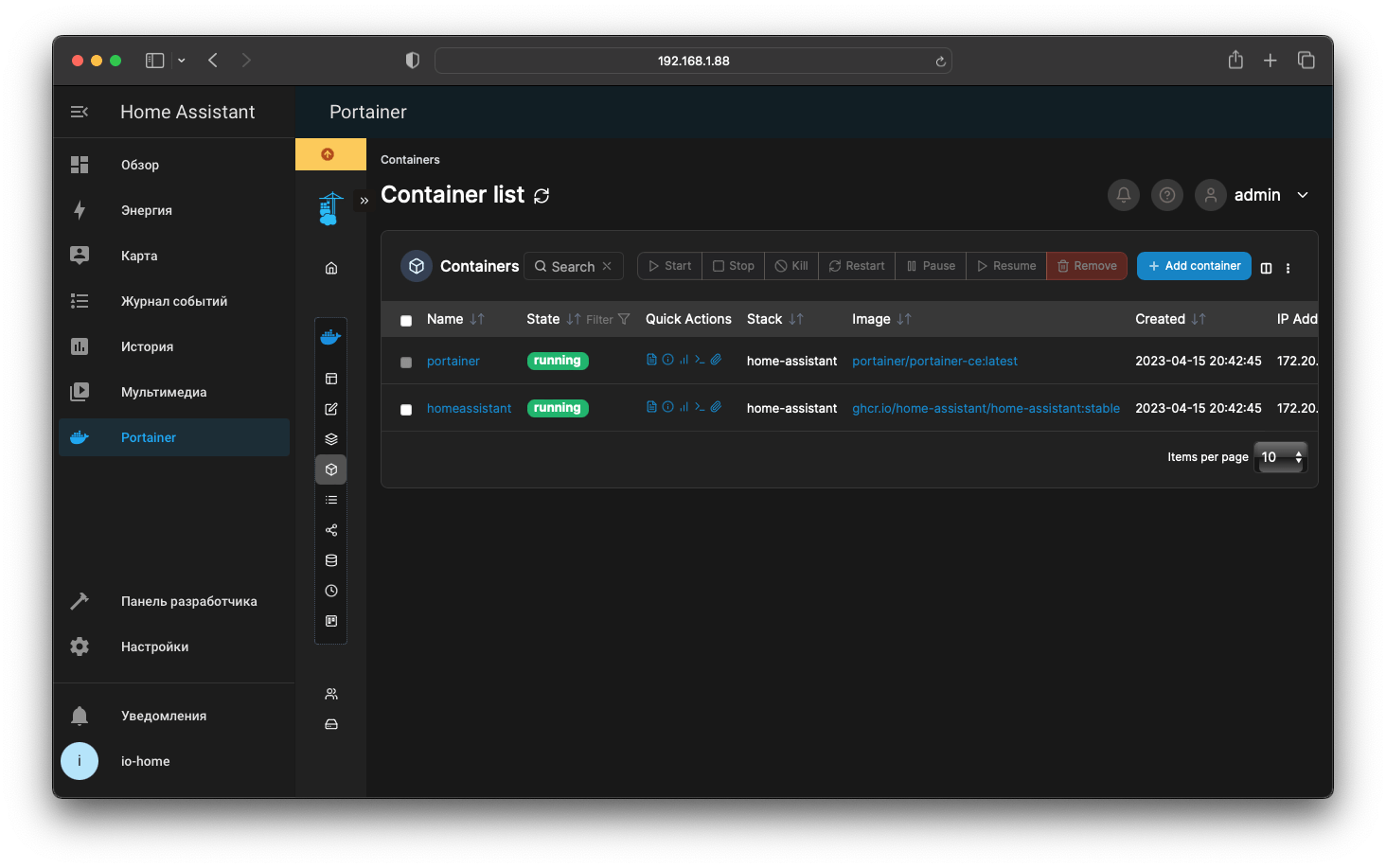Refresh the container list icon
This screenshot has height=868, width=1386.
tap(542, 196)
